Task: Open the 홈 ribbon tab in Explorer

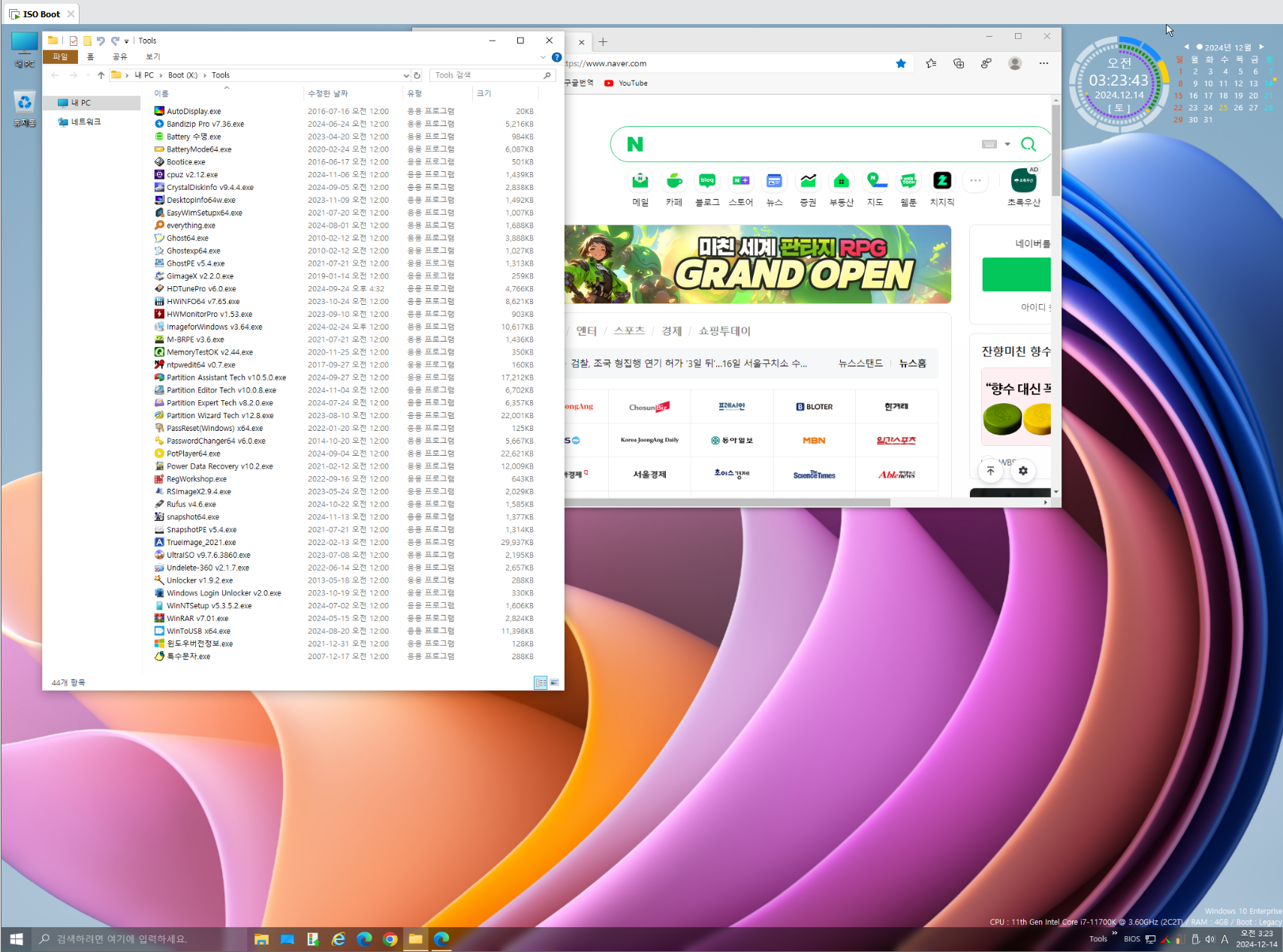Action: point(90,57)
